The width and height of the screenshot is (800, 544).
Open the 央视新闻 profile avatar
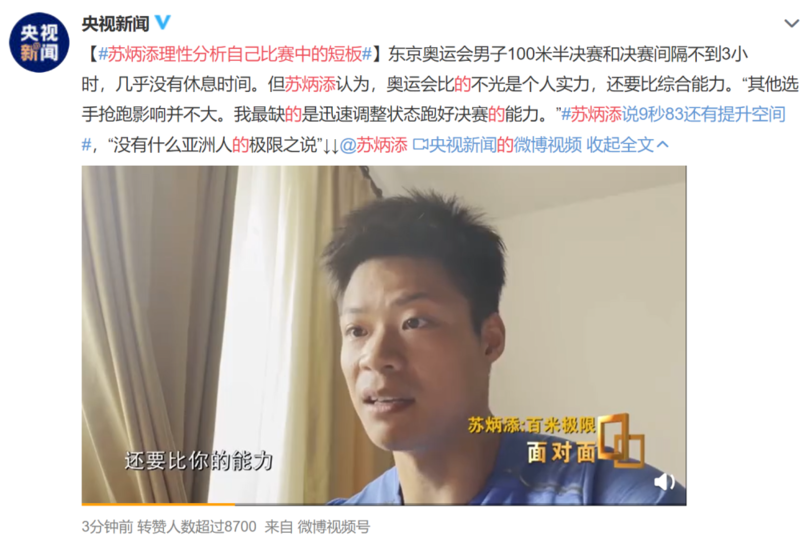tap(39, 42)
